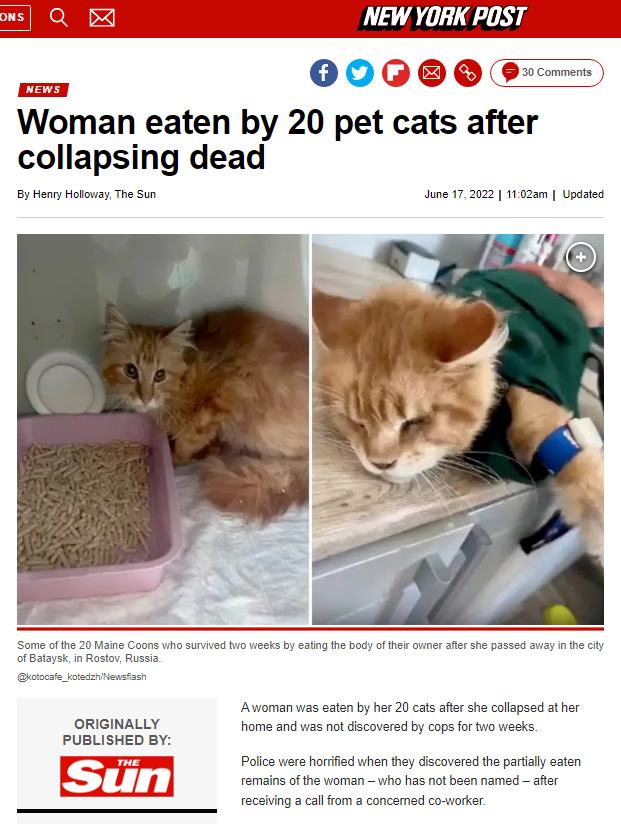This screenshot has height=824, width=621.
Task: Share article via Flipboard icon
Action: (396, 73)
